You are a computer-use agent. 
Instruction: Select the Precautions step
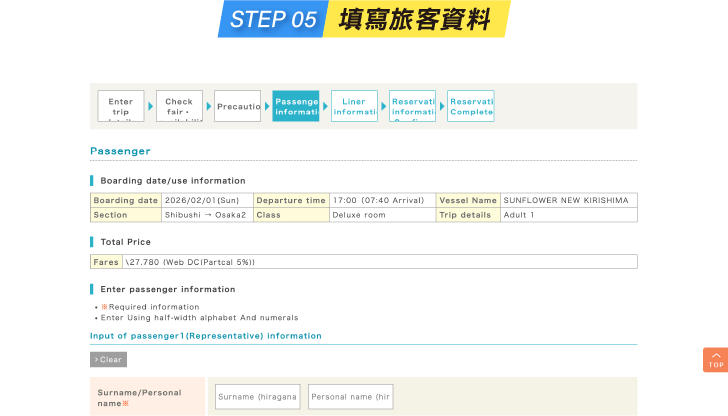click(x=237, y=106)
